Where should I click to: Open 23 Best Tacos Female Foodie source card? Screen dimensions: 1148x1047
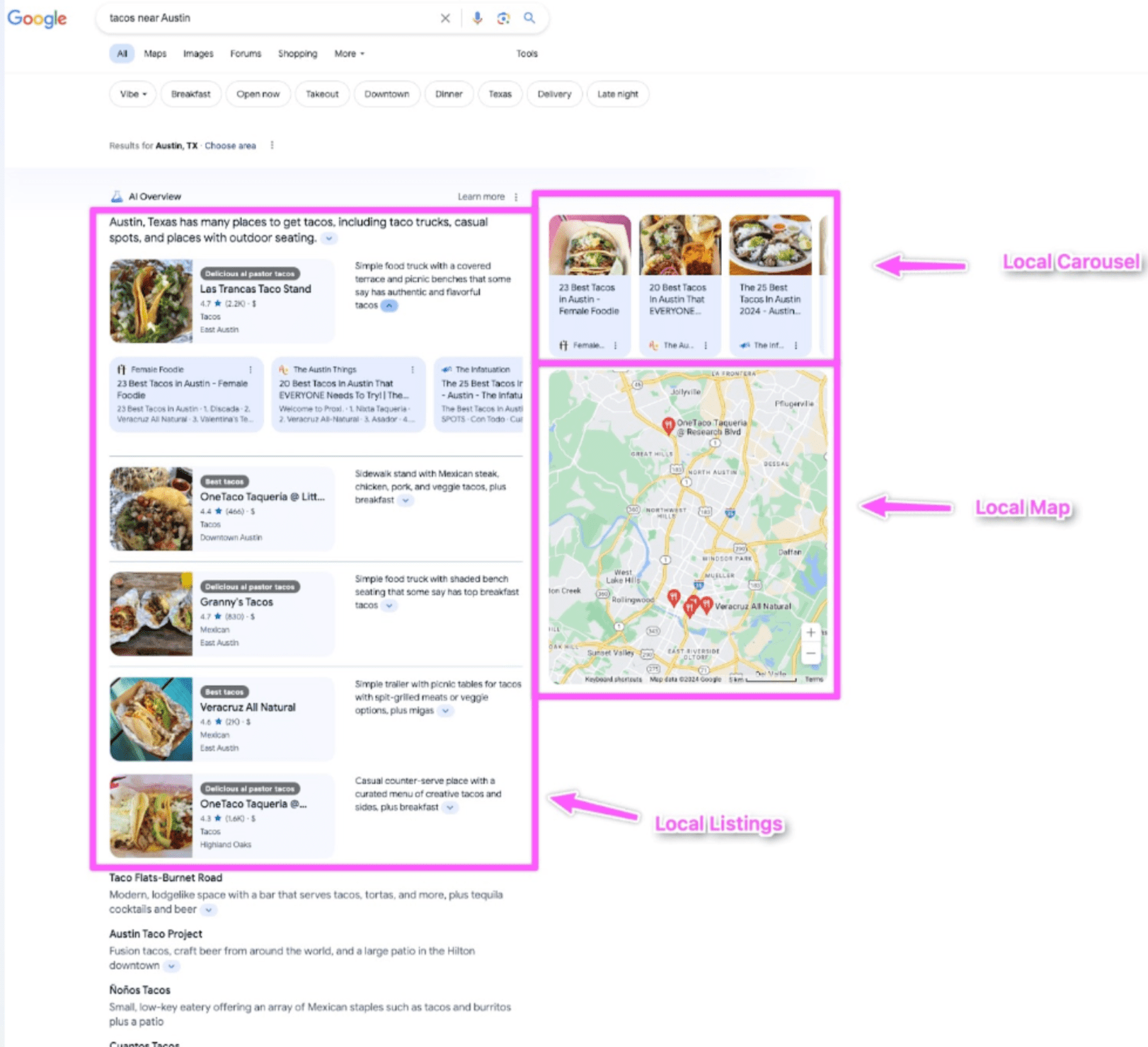click(x=186, y=394)
